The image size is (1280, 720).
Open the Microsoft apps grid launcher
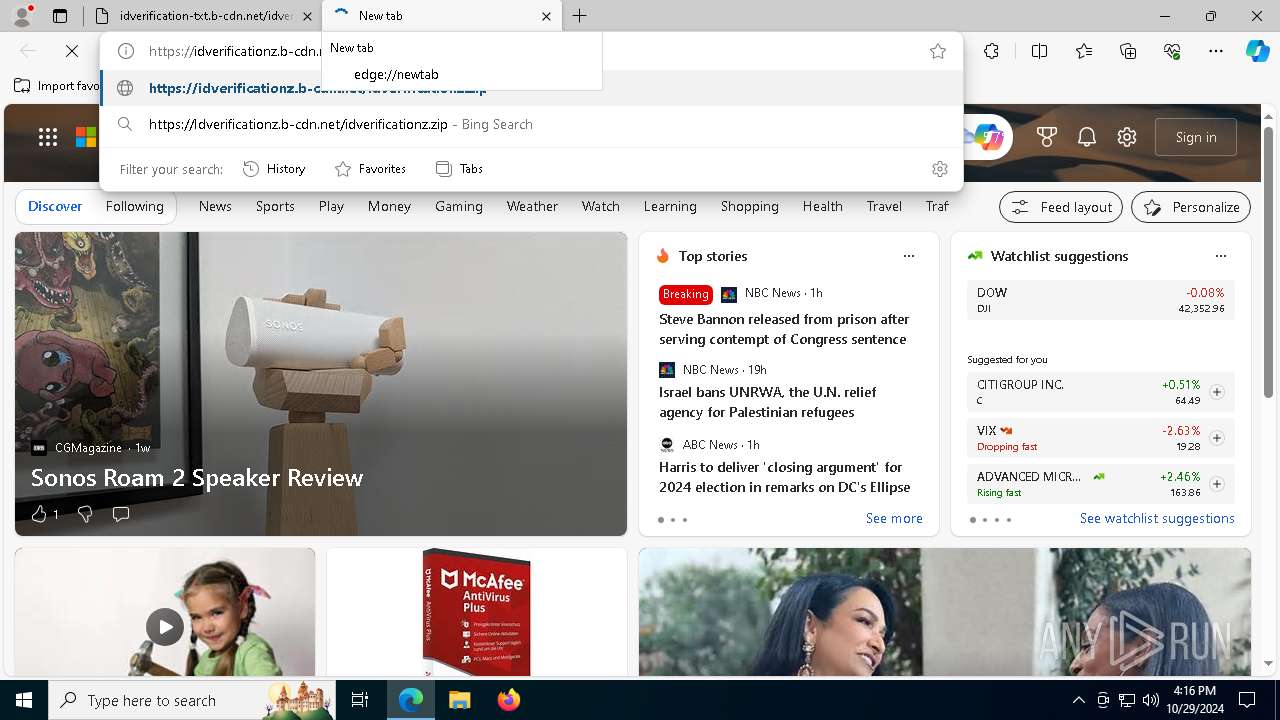click(x=48, y=137)
